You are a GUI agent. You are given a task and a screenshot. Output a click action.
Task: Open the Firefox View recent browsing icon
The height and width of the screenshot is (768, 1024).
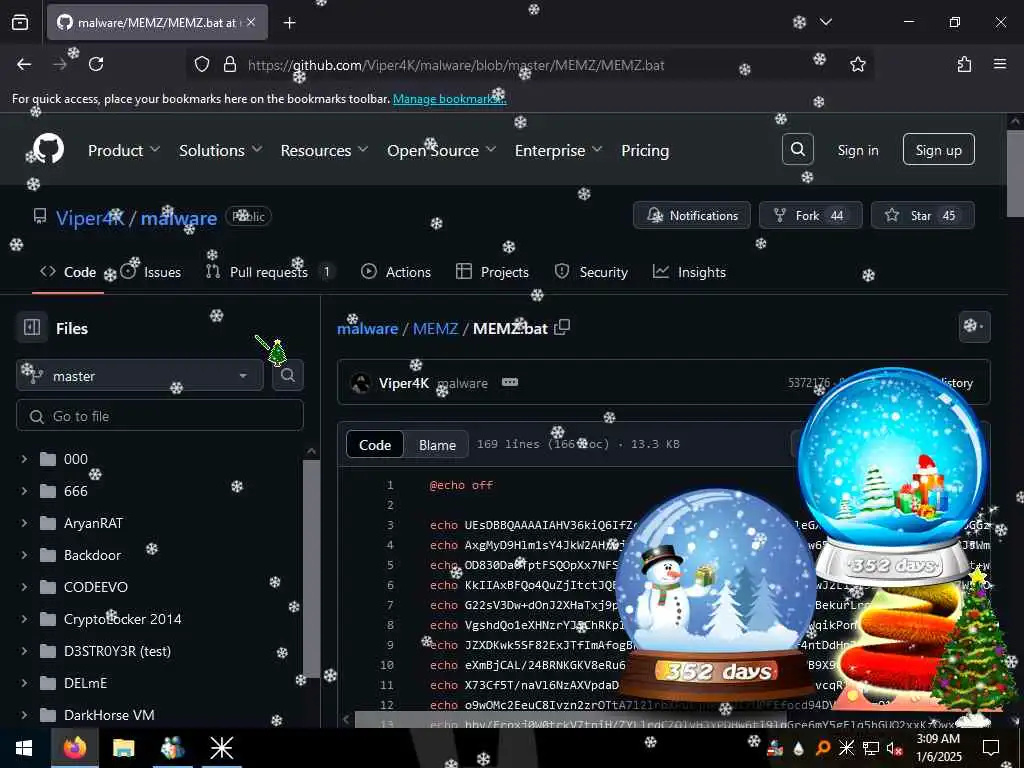(x=20, y=23)
